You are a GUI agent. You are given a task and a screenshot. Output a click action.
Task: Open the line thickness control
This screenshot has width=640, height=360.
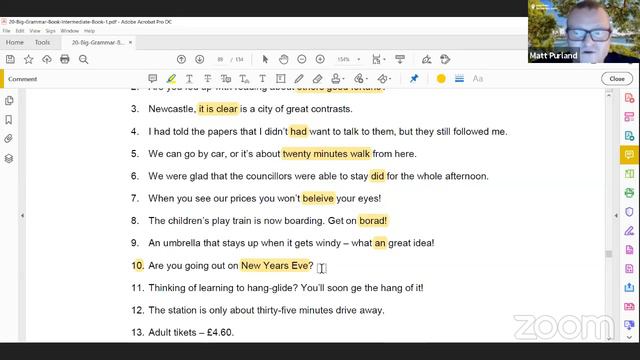[459, 78]
